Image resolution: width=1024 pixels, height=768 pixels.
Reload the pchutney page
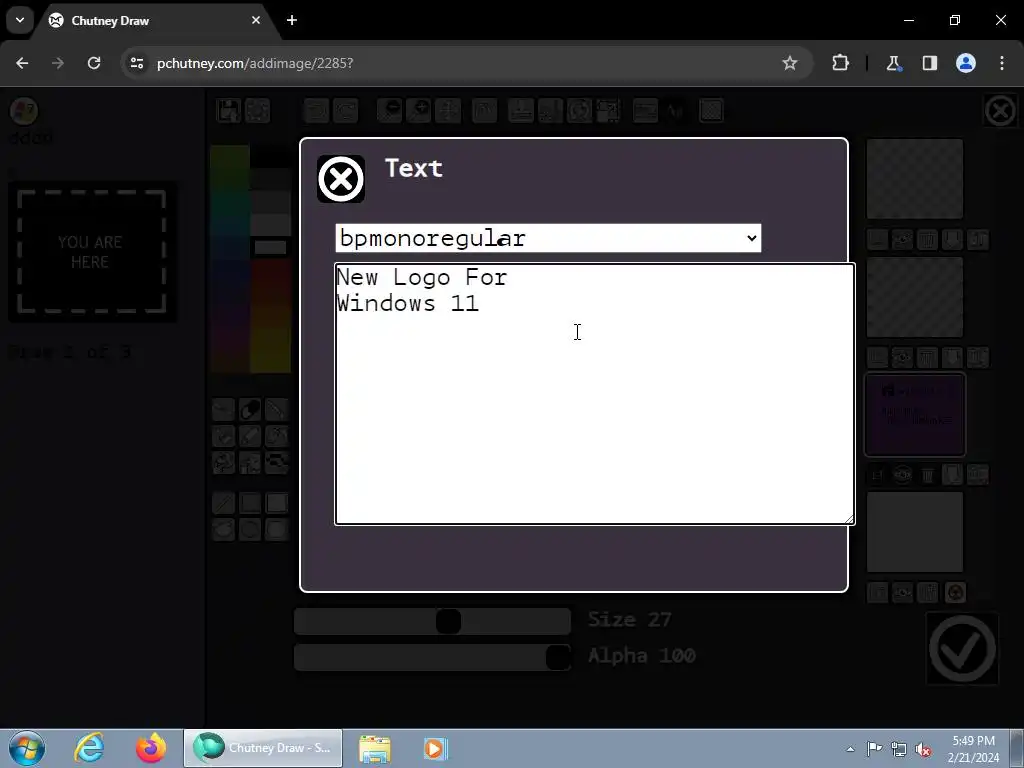click(x=94, y=63)
